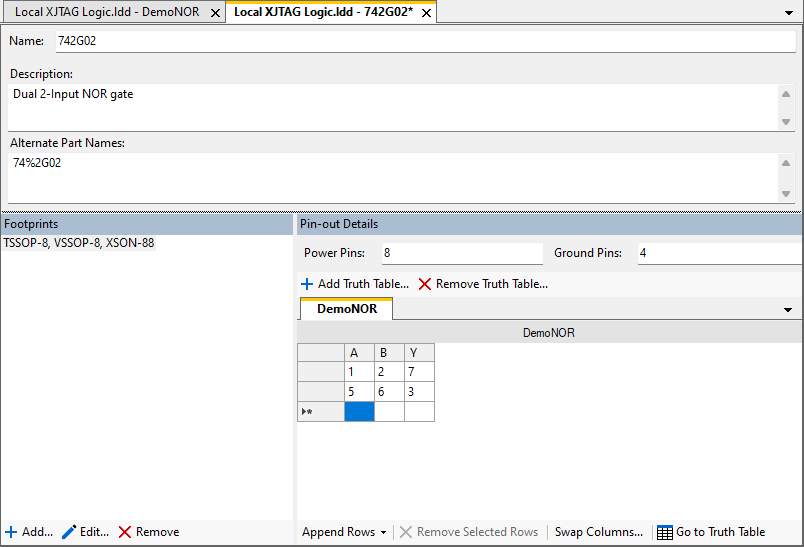Viewport: 804px width, 547px height.
Task: Select the cell with value 7 in column Y
Action: point(419,372)
